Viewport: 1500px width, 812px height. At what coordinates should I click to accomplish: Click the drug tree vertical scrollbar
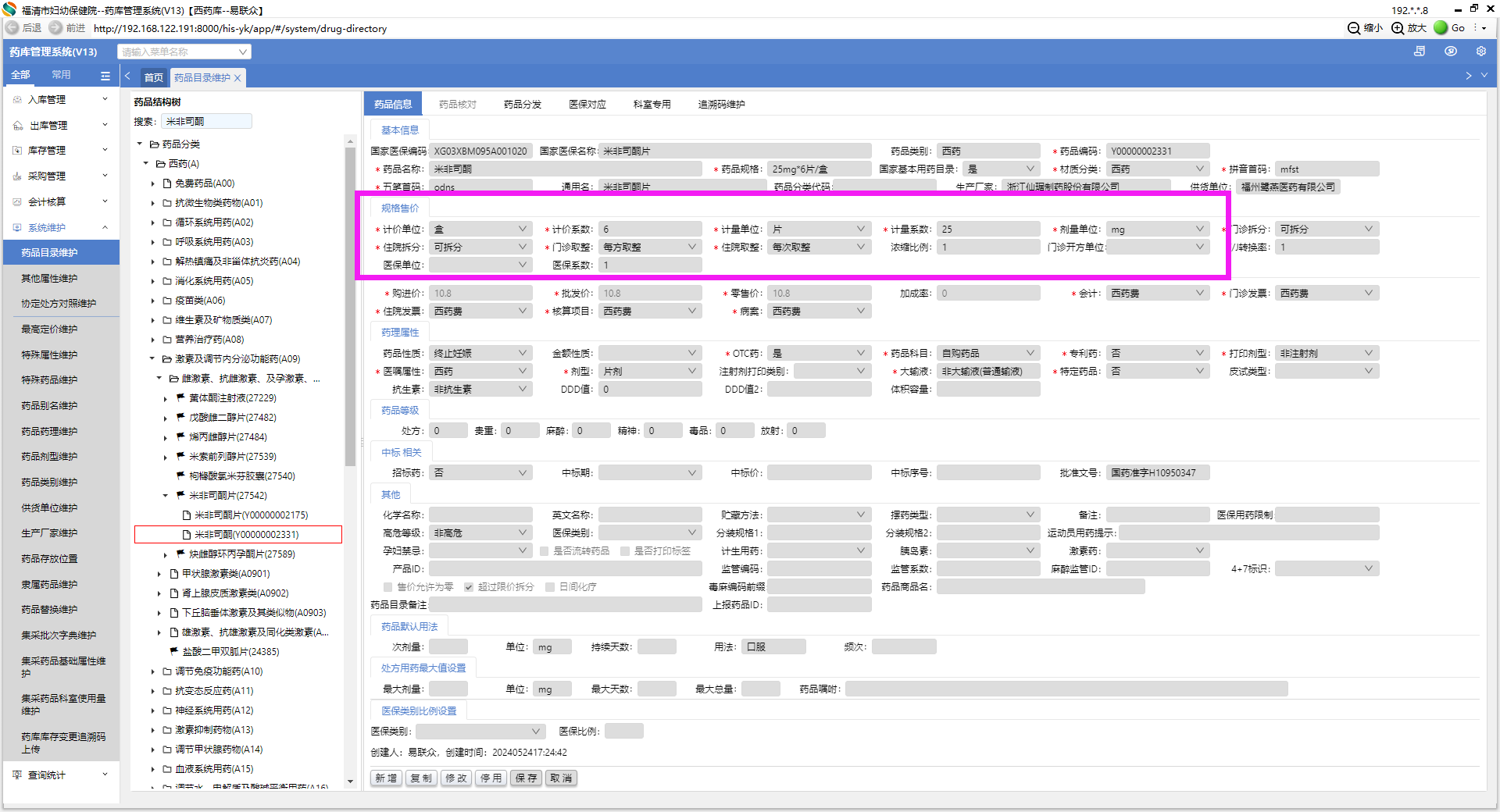tap(351, 307)
